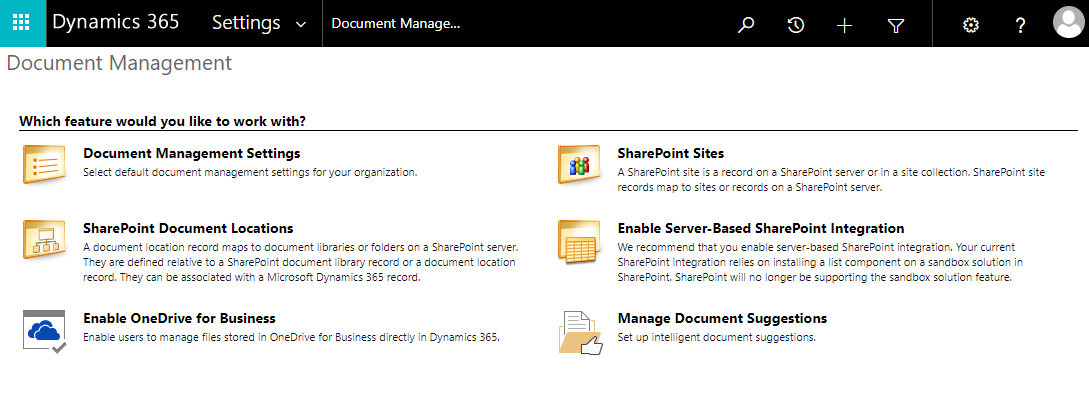Click the Server-Based SharePoint Integration grid icon
This screenshot has width=1089, height=411.
(x=579, y=243)
